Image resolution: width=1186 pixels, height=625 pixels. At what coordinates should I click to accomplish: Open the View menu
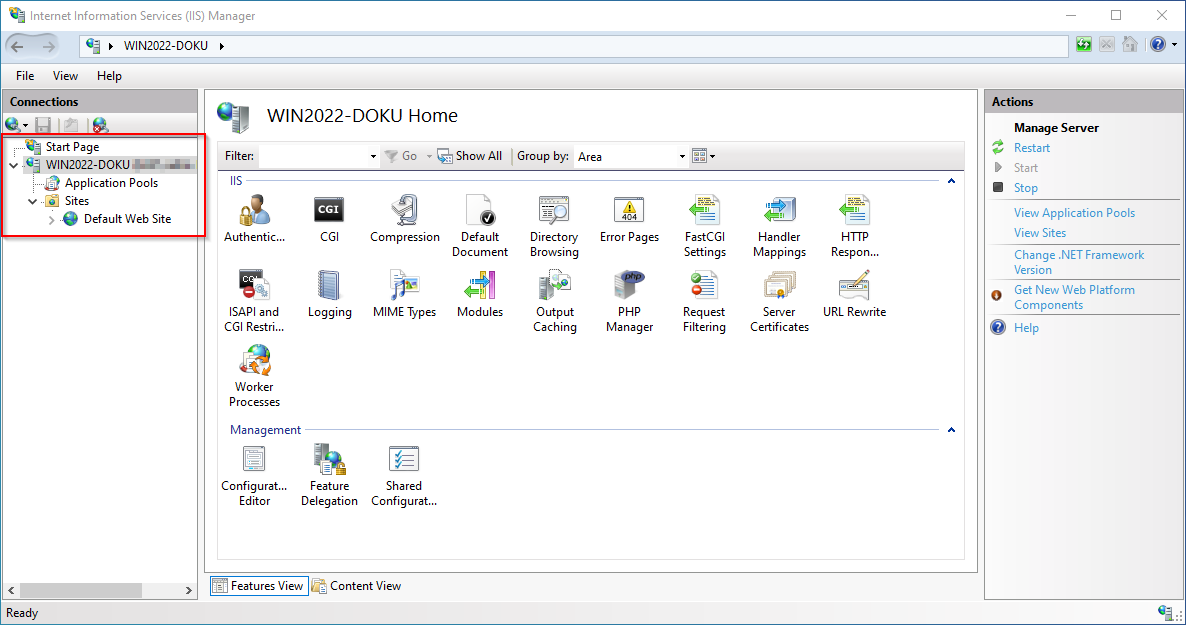pos(65,76)
